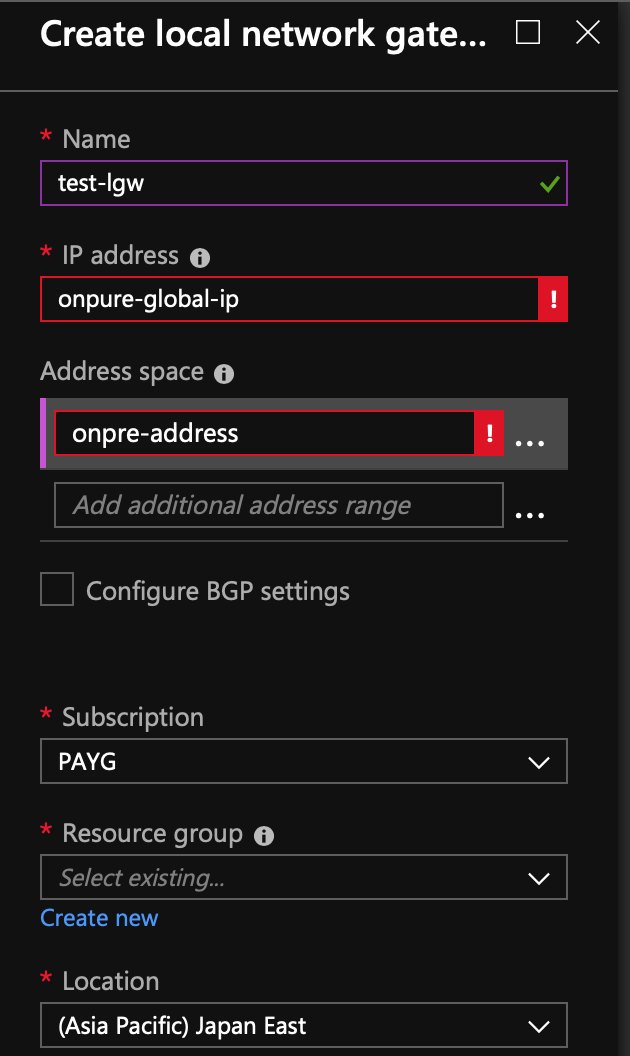View the Address space info tooltip
The width and height of the screenshot is (630, 1056).
click(225, 372)
